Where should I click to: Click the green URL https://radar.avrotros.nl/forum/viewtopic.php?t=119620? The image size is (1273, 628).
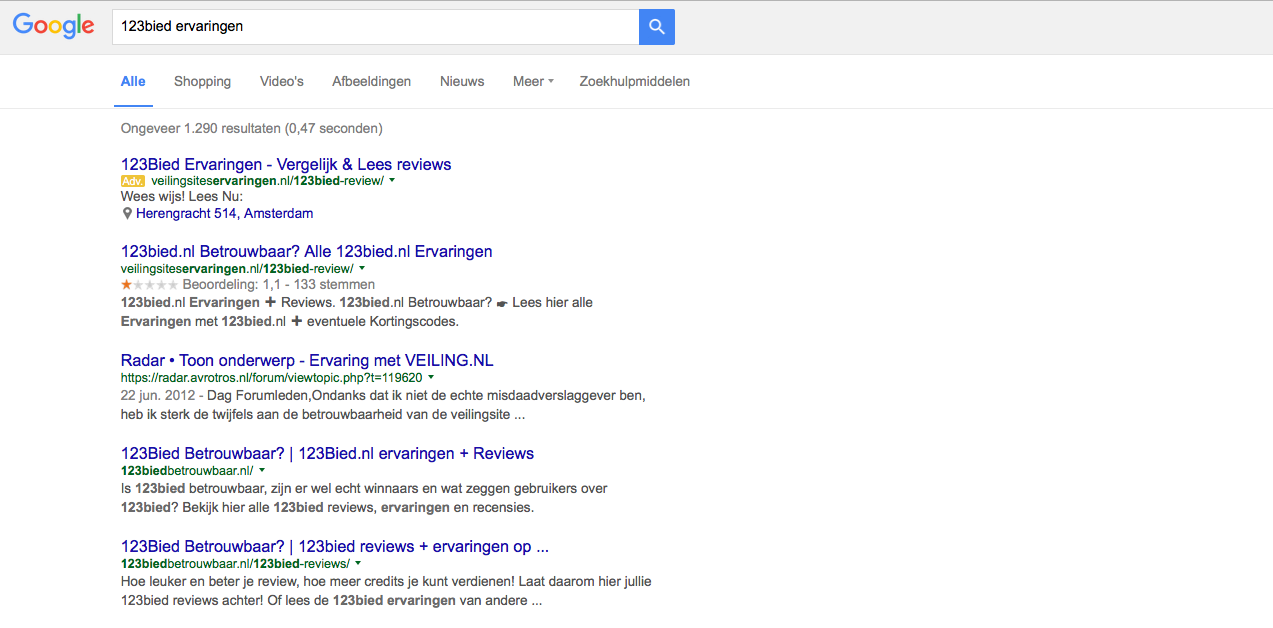click(271, 378)
